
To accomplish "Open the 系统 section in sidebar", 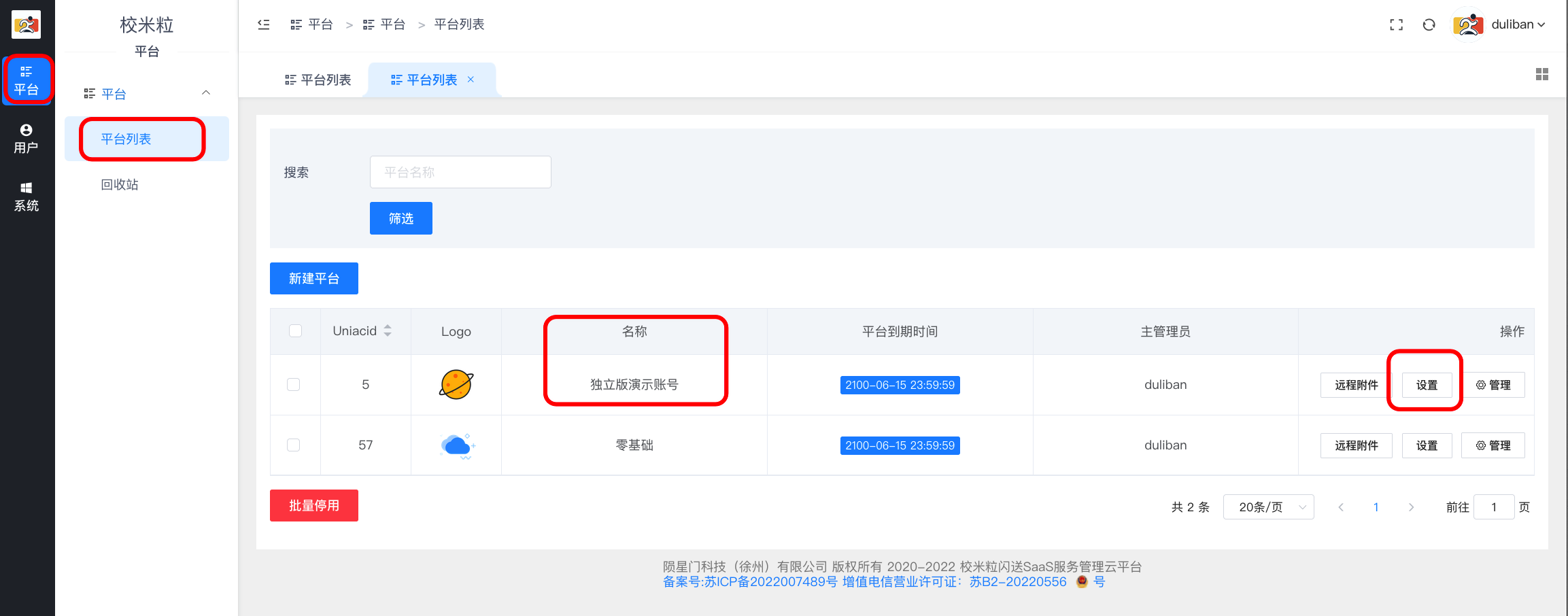I will coord(27,196).
